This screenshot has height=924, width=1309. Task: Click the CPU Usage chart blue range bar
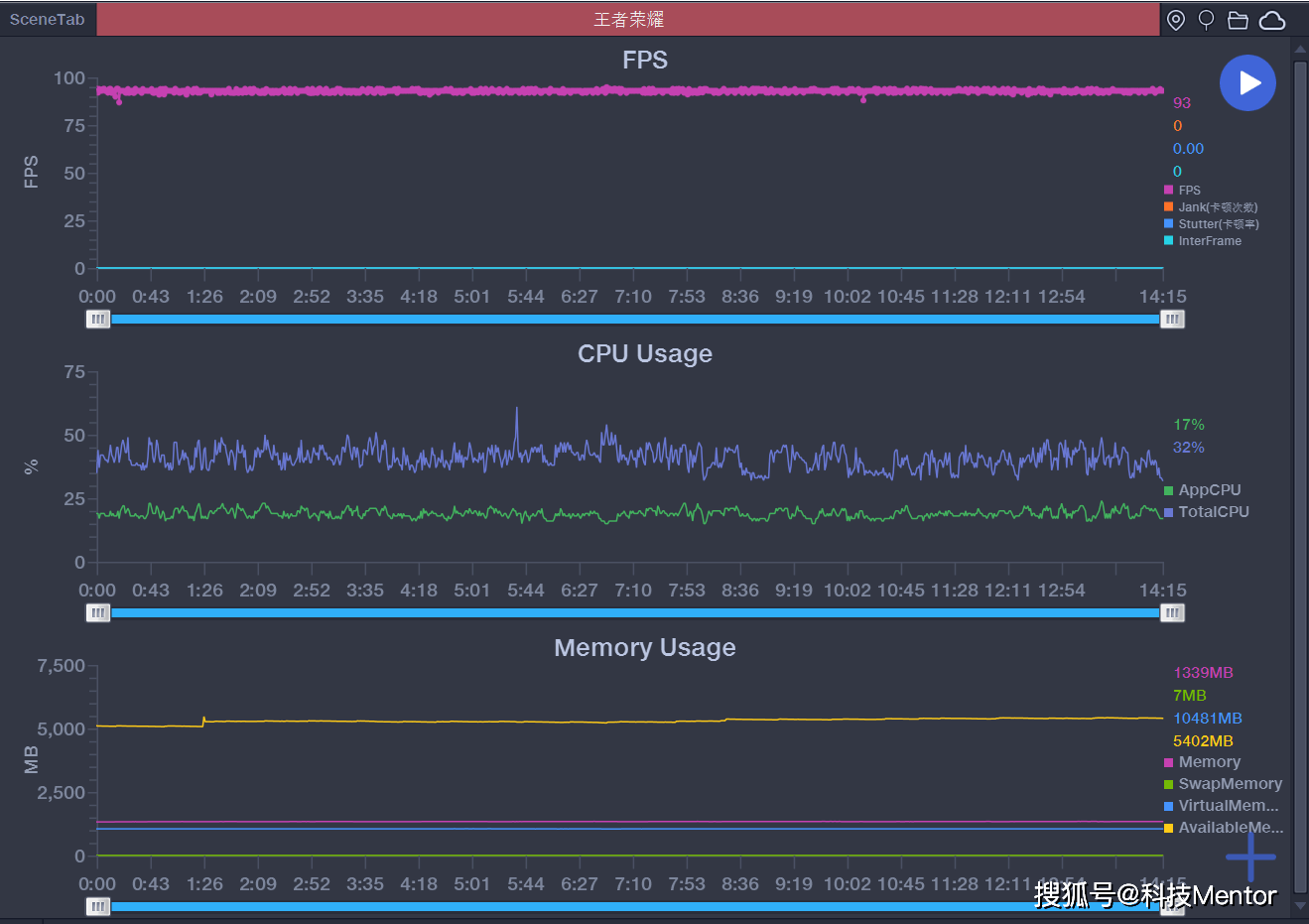tap(635, 612)
